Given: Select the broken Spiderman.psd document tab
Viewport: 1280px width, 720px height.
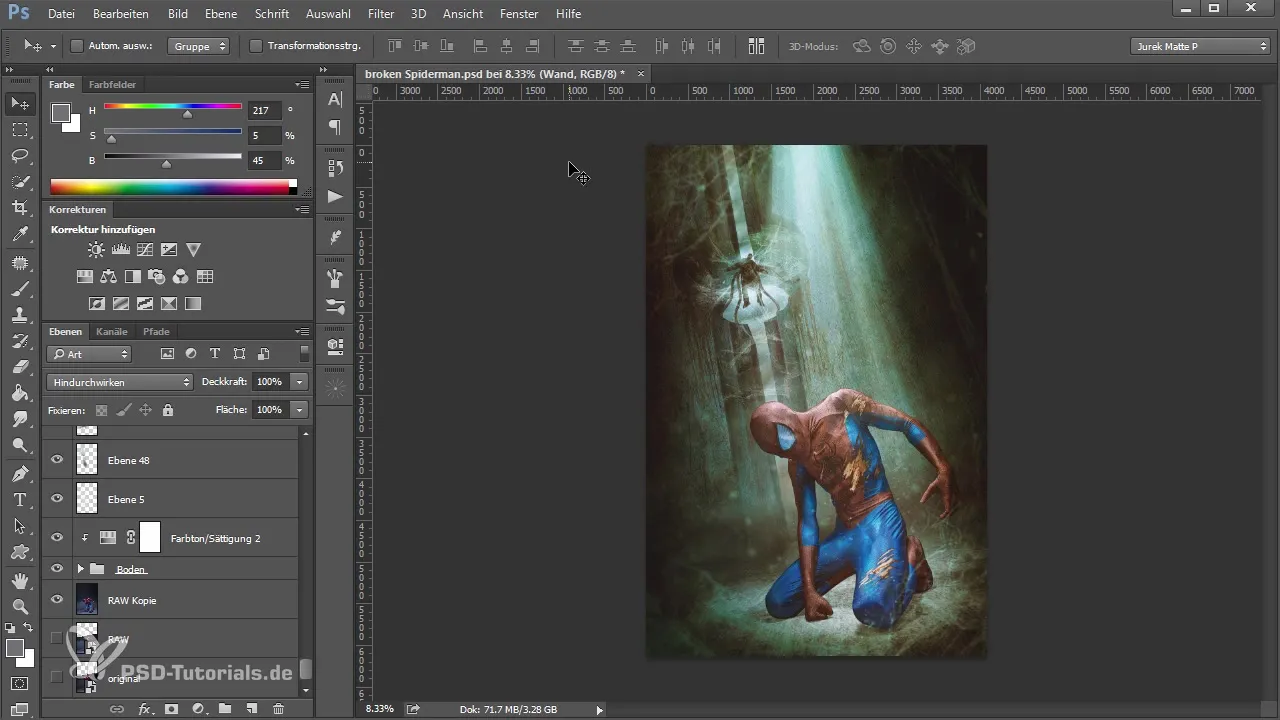Looking at the screenshot, I should (x=495, y=74).
